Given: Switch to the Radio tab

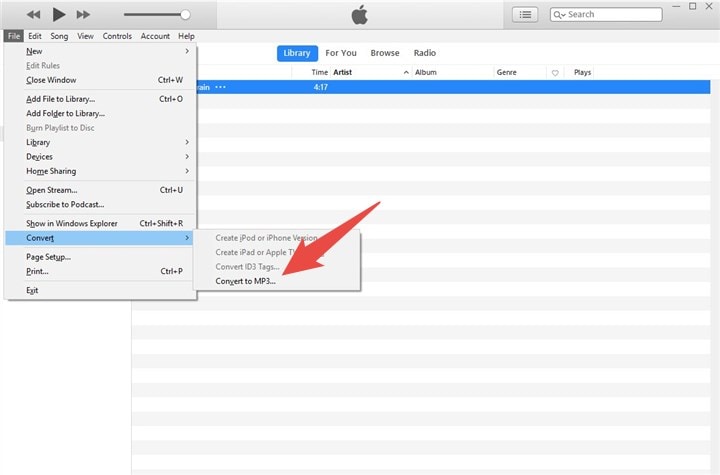Looking at the screenshot, I should pos(425,53).
